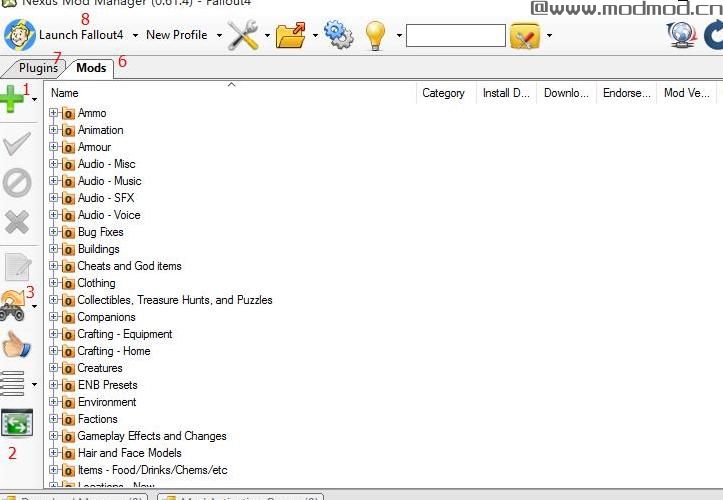Launch Fallout4 from the toolbar
Image resolution: width=723 pixels, height=500 pixels.
click(x=80, y=35)
